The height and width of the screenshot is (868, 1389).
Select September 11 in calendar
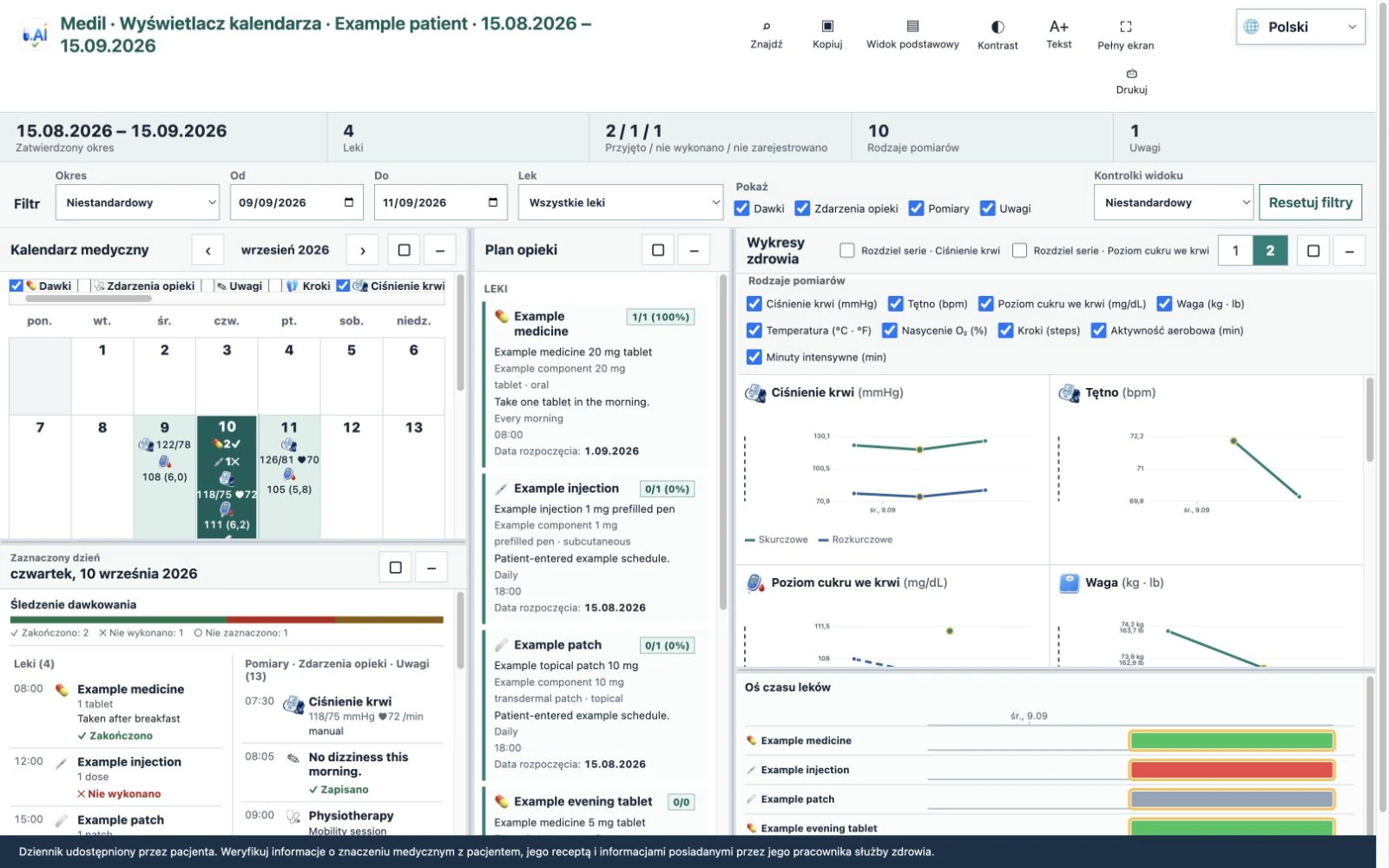point(289,477)
